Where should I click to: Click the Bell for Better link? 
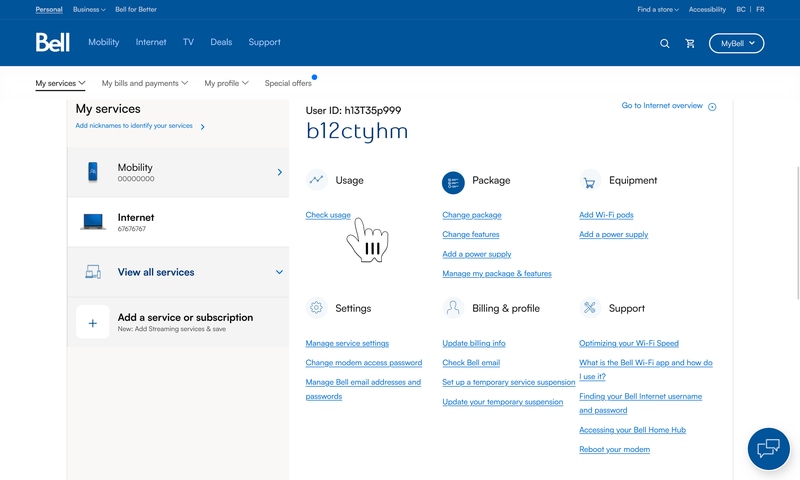tap(136, 9)
